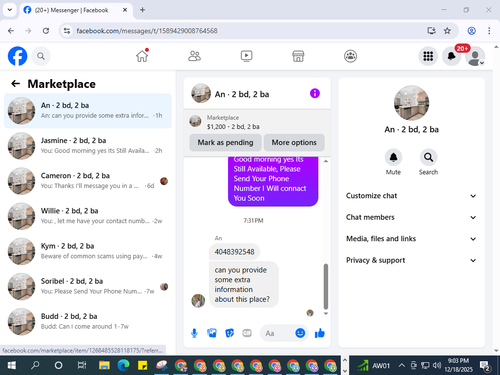Viewport: 500px width, 375px height.
Task: Open the Groups icon in top navigation
Action: (350, 56)
